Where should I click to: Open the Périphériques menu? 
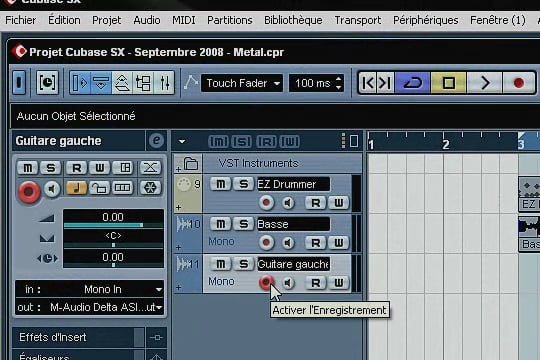point(426,20)
